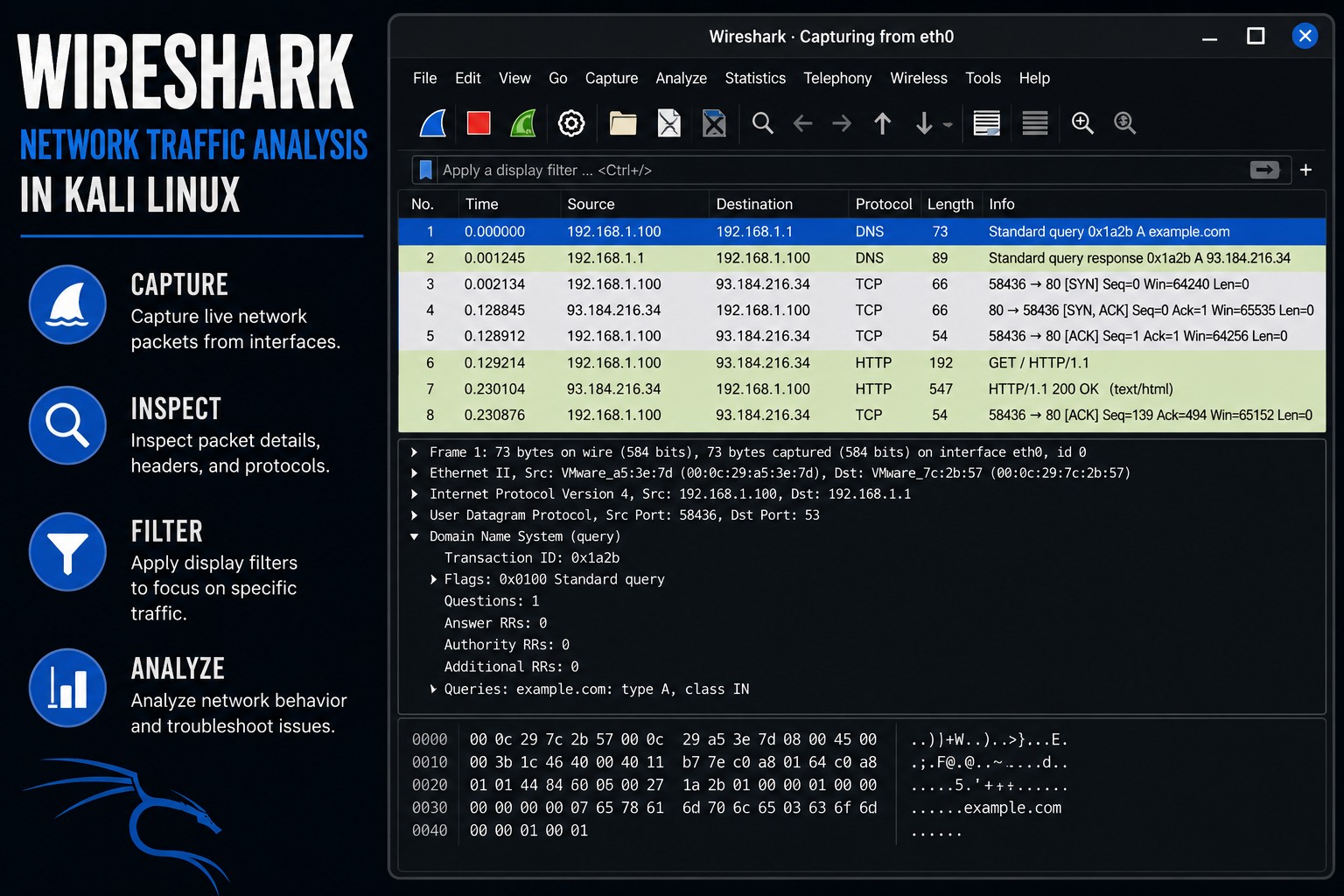Select Transaction ID: 0x1a2b line
This screenshot has width=1344, height=896.
pos(531,558)
